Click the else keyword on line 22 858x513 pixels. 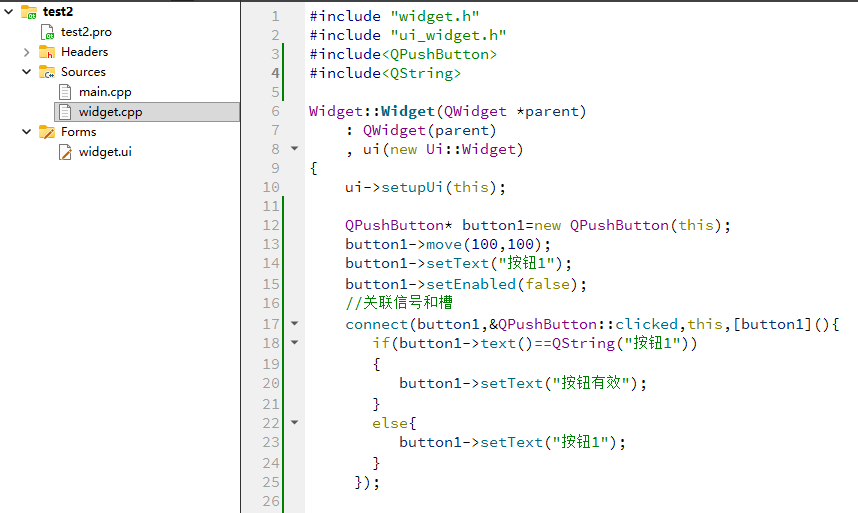pos(390,423)
